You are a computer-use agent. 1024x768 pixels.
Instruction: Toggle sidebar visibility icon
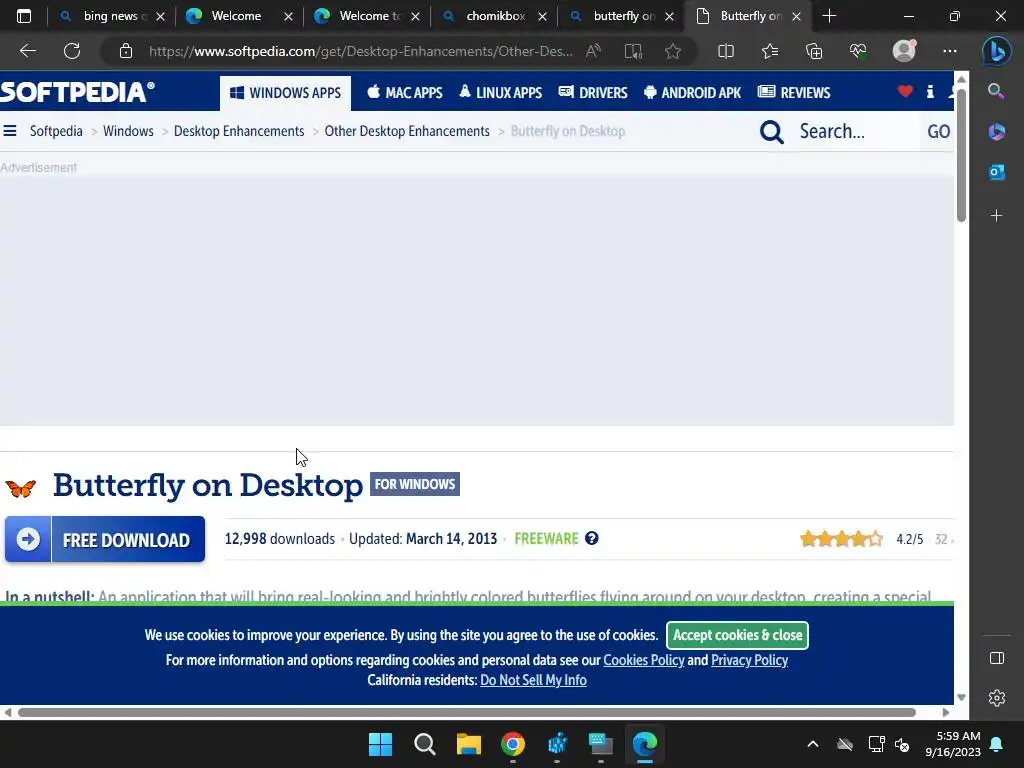(x=997, y=658)
